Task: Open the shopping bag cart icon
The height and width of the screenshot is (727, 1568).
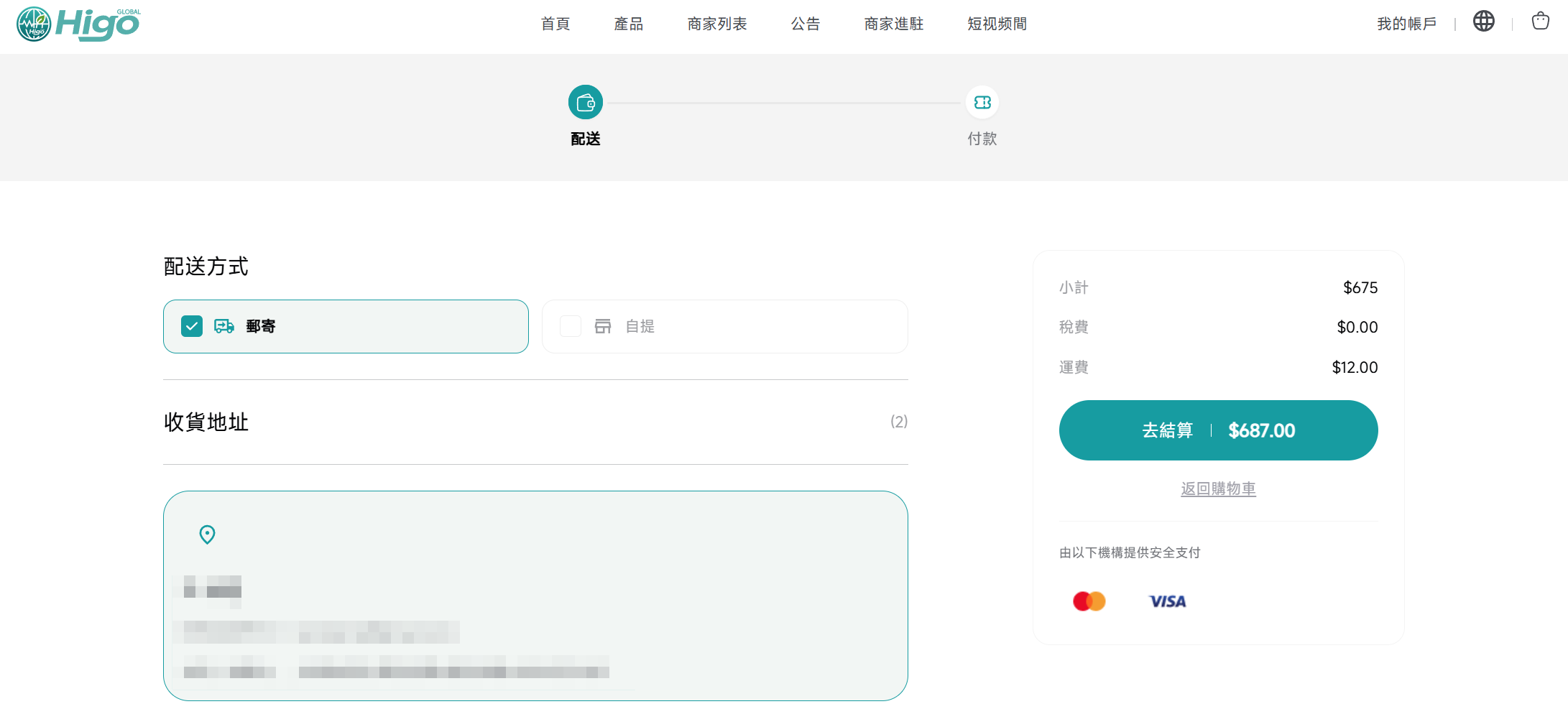Action: [1540, 22]
